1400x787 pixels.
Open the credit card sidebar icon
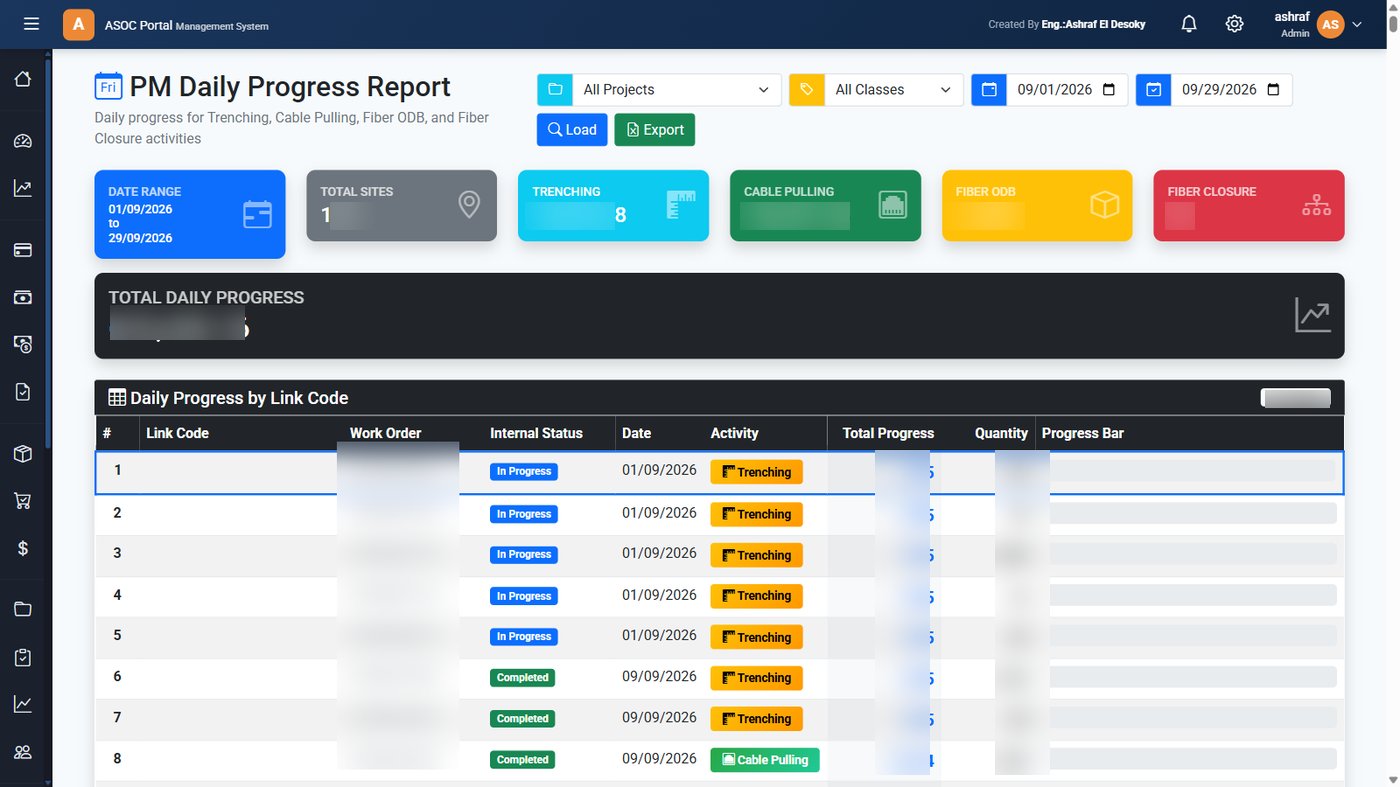[23, 250]
